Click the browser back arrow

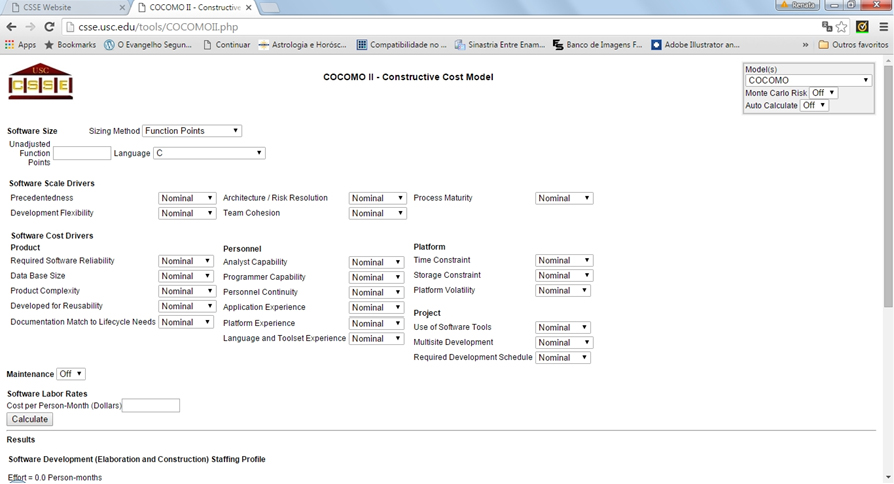tap(12, 27)
